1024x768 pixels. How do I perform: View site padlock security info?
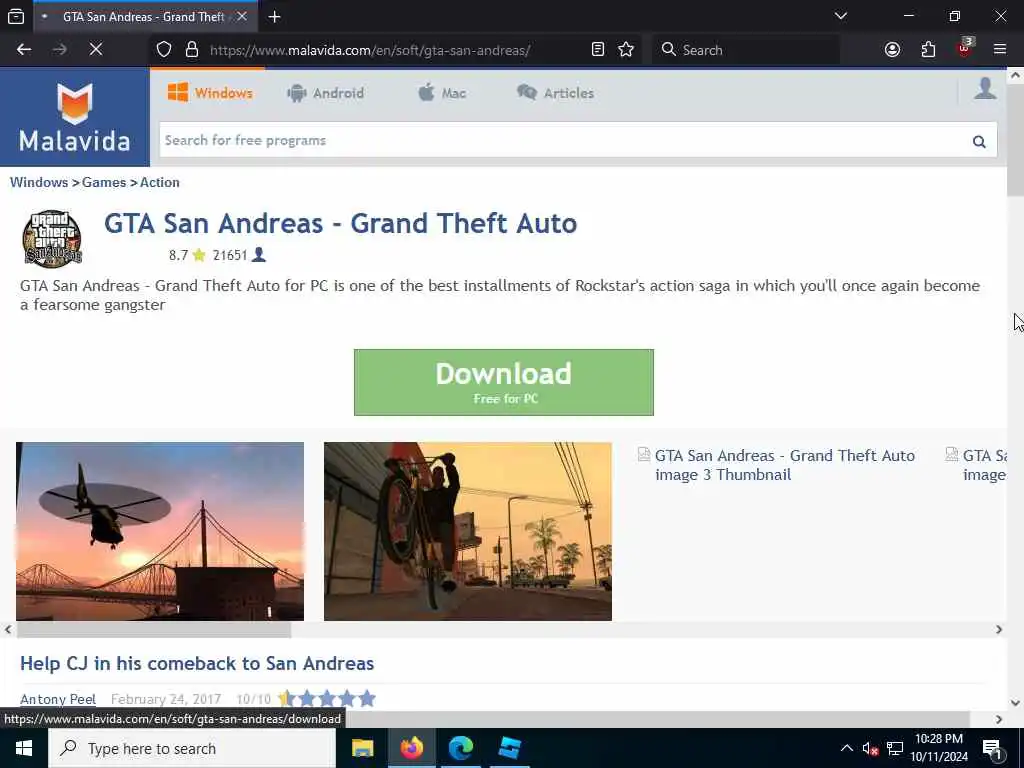(x=191, y=50)
